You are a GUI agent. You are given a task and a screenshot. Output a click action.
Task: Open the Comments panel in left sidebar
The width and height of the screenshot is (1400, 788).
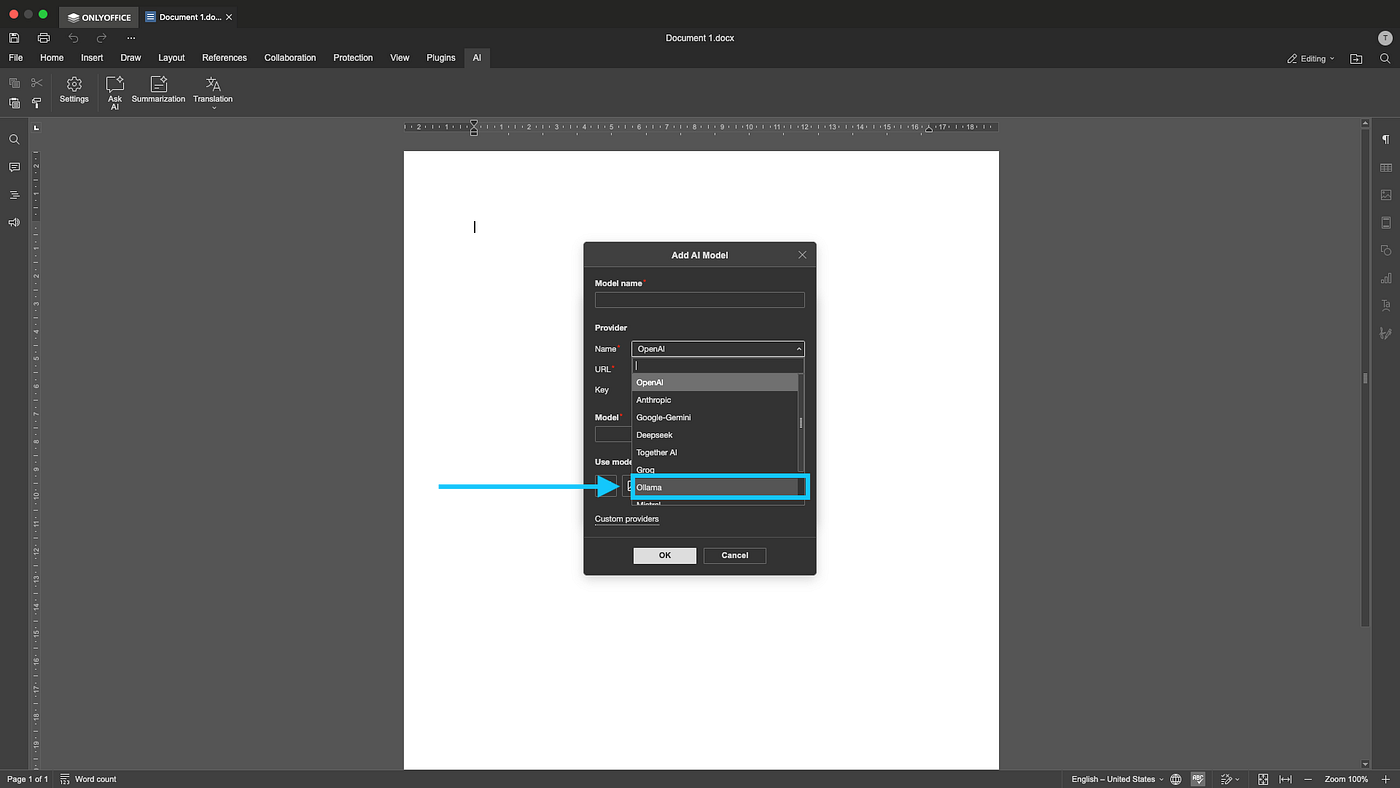pos(14,167)
